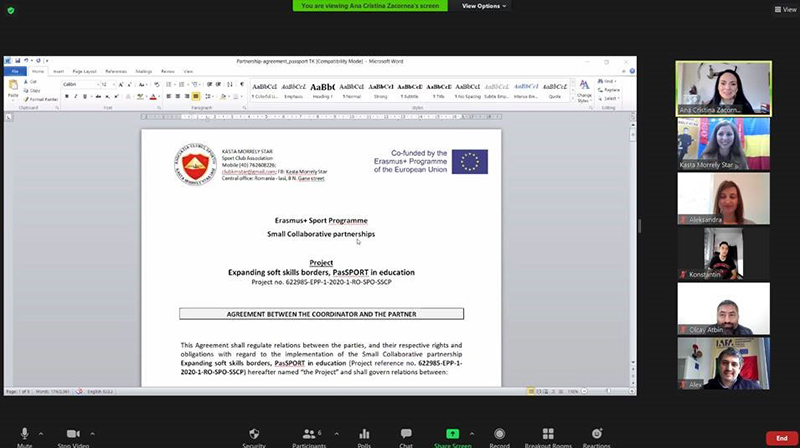Toggle Show/Hide paragraph marks

coord(242,85)
